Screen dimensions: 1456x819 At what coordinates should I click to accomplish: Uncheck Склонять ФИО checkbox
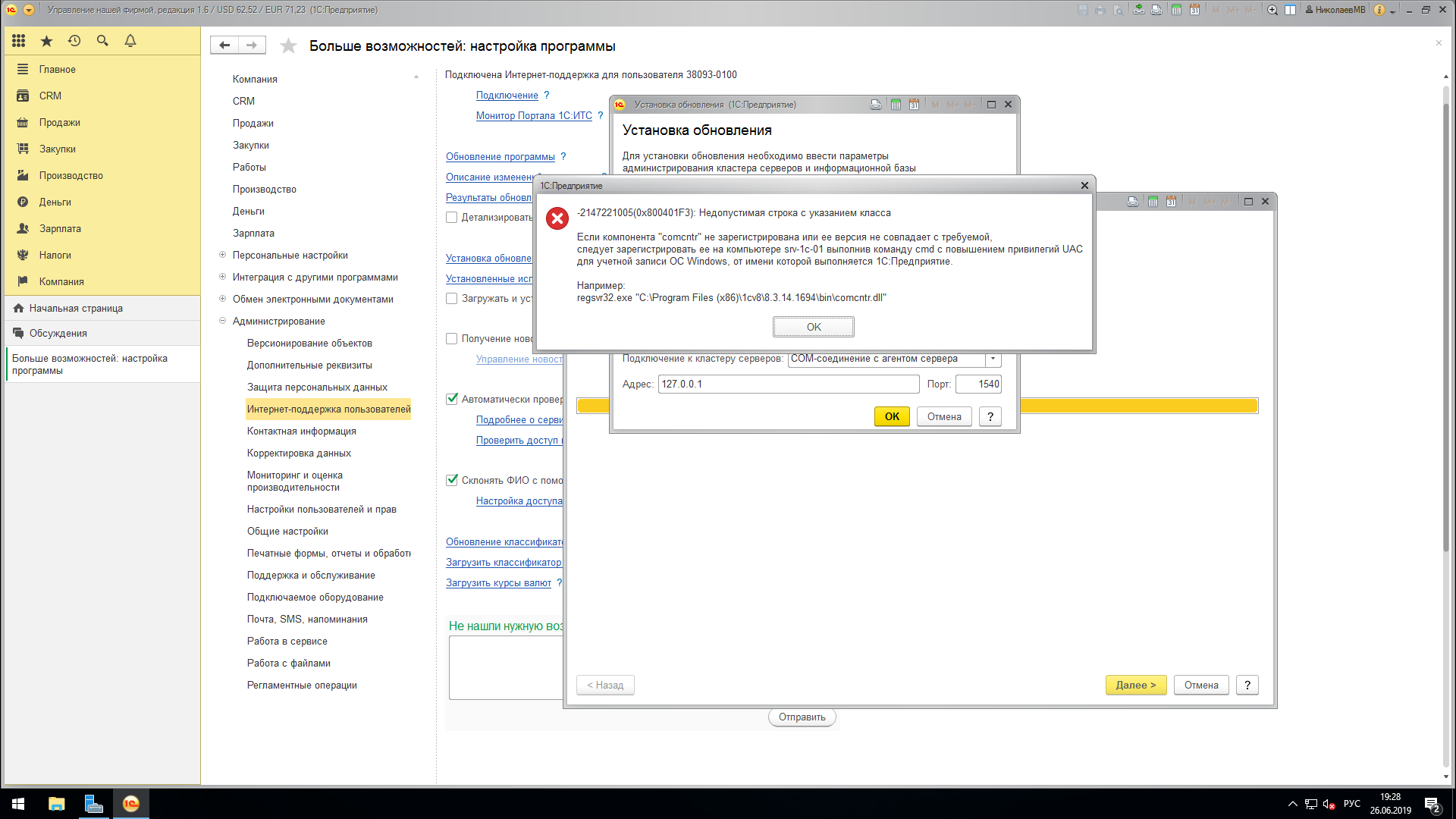click(452, 480)
